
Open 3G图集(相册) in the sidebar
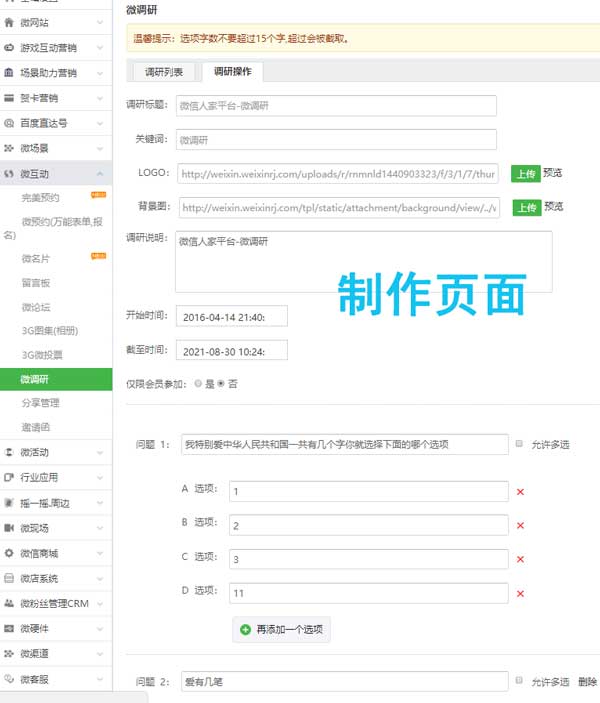pyautogui.click(x=50, y=331)
